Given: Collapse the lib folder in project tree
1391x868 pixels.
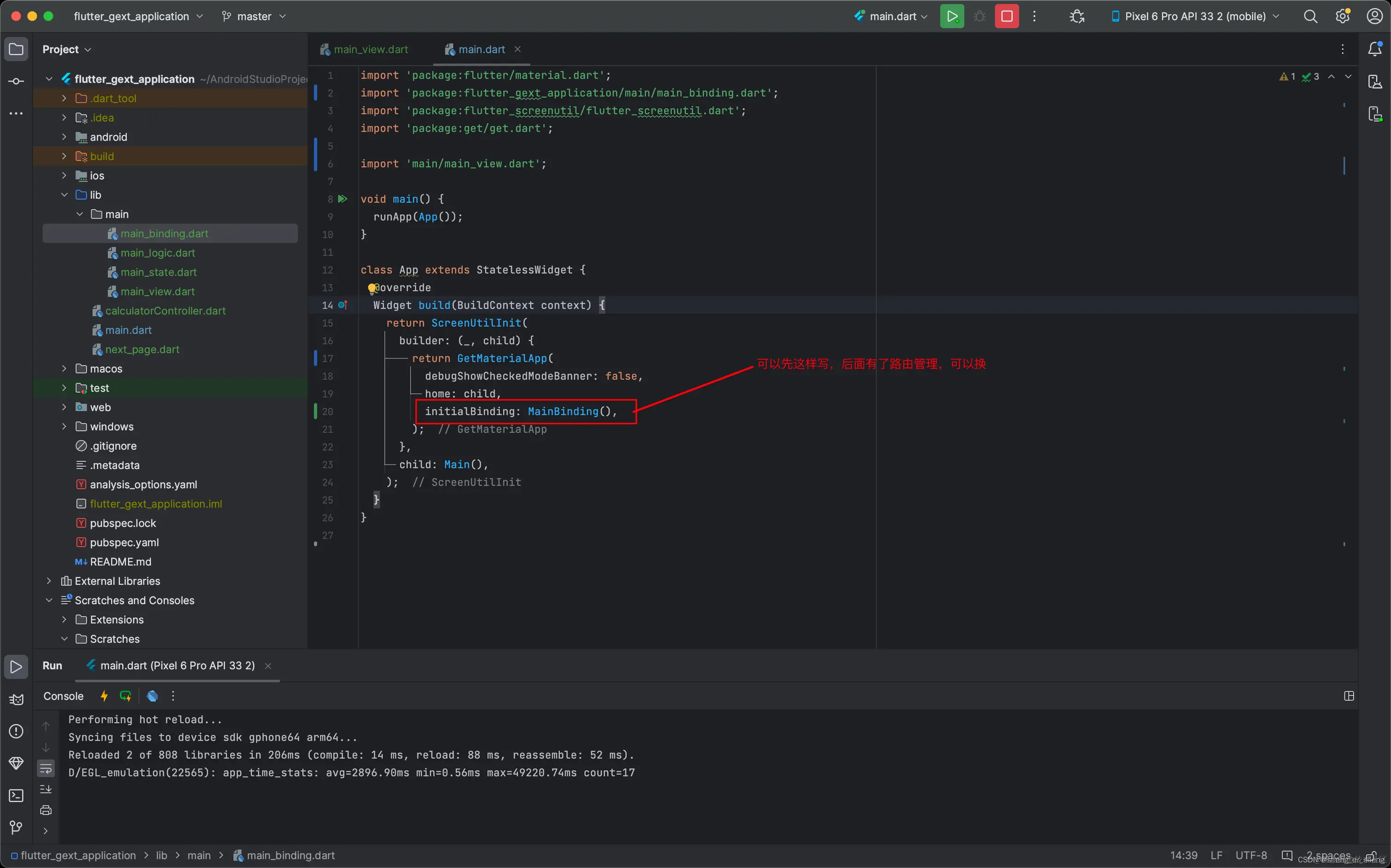Looking at the screenshot, I should coord(64,195).
